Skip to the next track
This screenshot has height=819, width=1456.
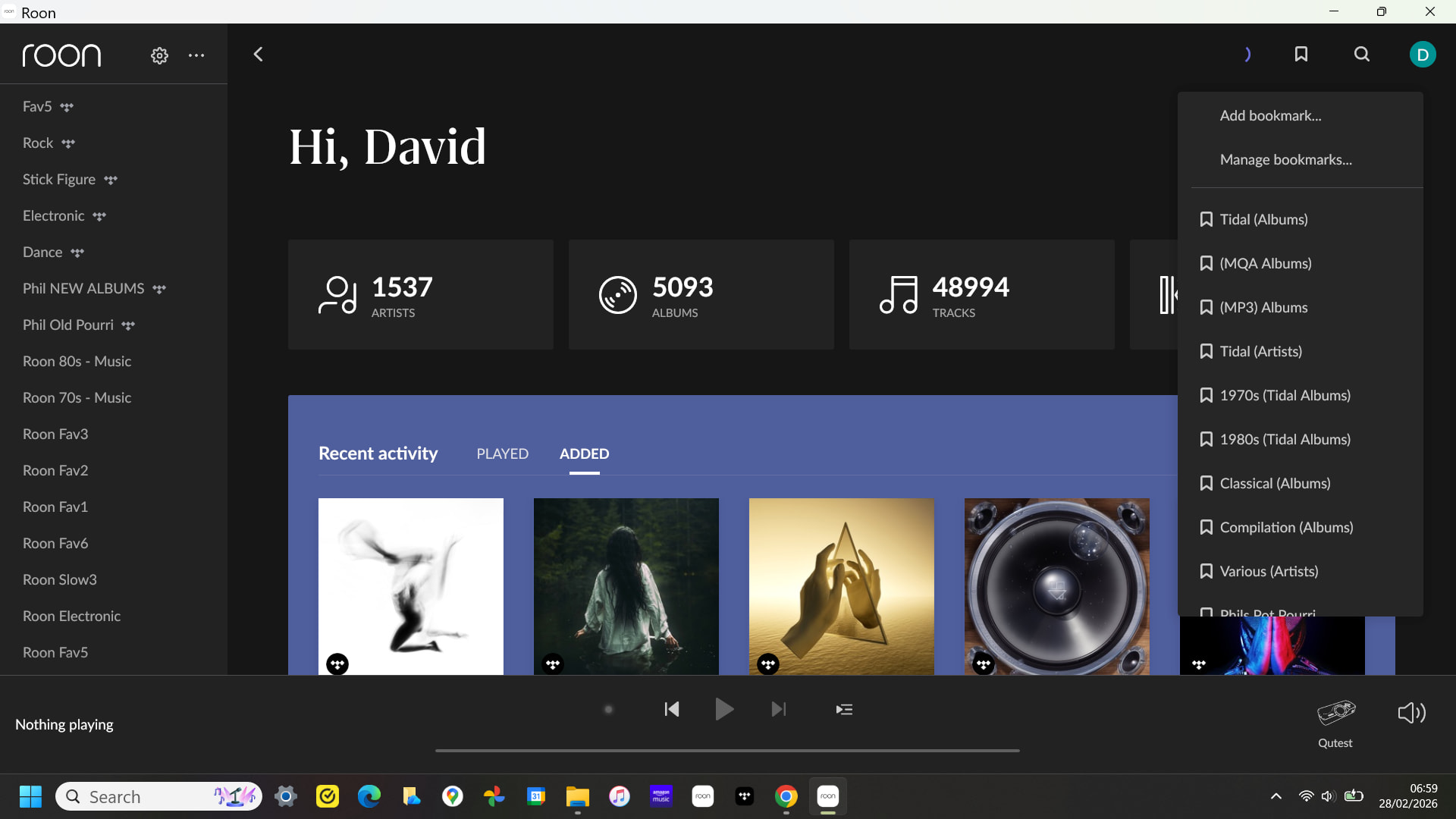[779, 710]
